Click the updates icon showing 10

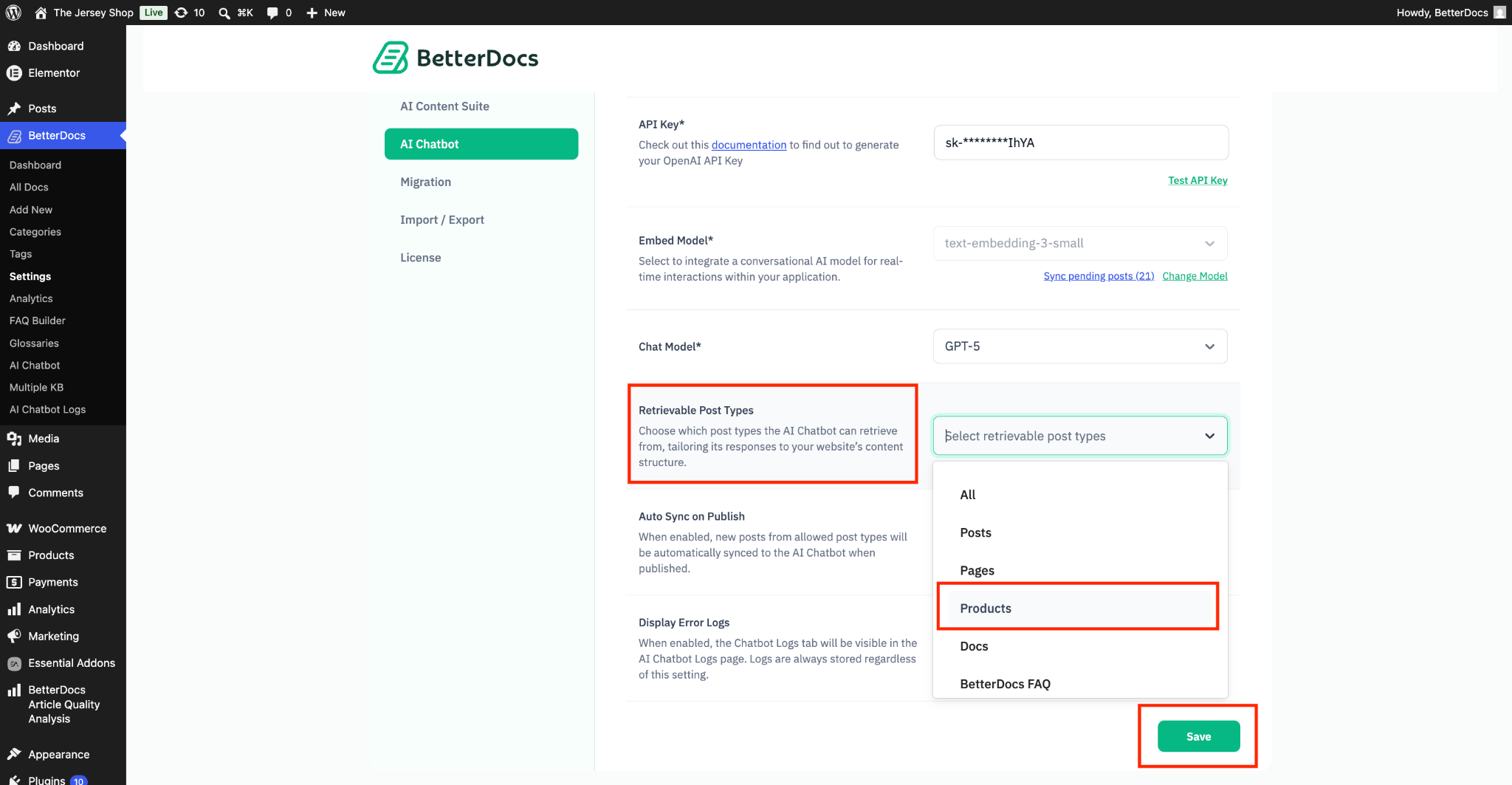(x=181, y=13)
